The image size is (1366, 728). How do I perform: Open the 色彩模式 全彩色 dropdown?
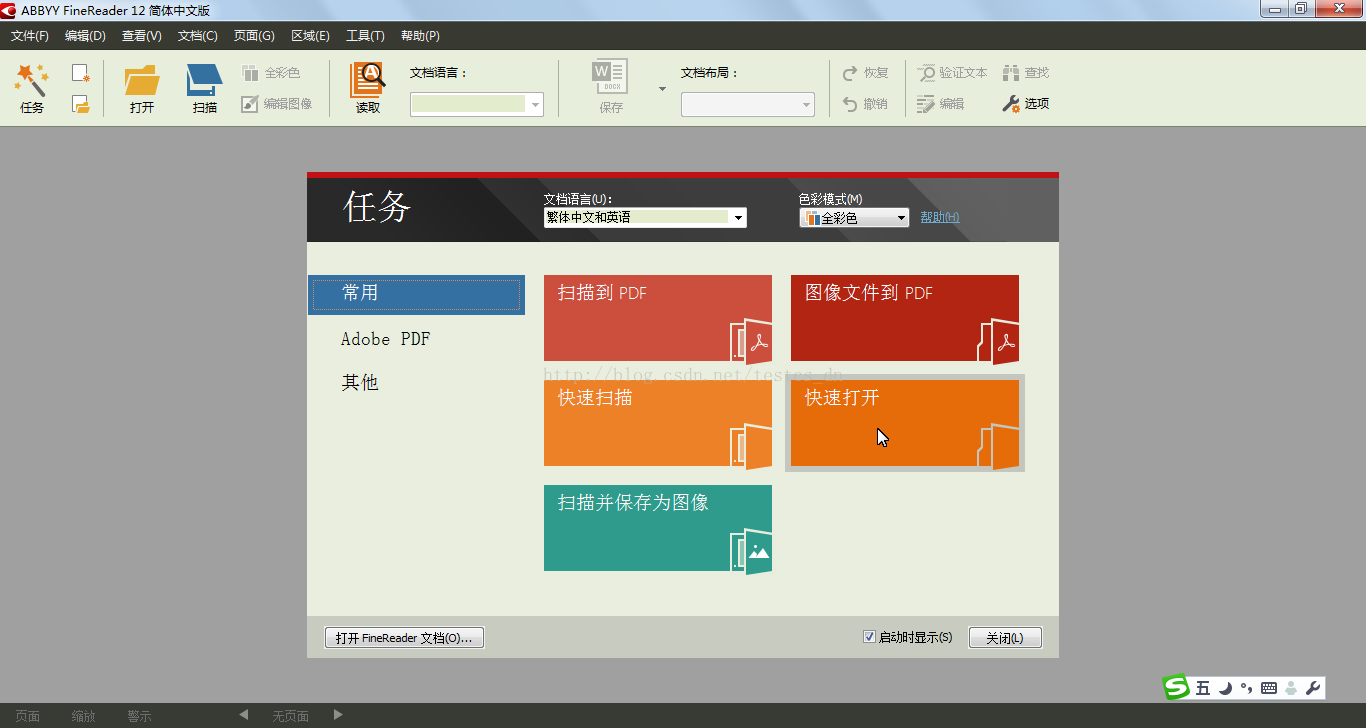tap(854, 217)
